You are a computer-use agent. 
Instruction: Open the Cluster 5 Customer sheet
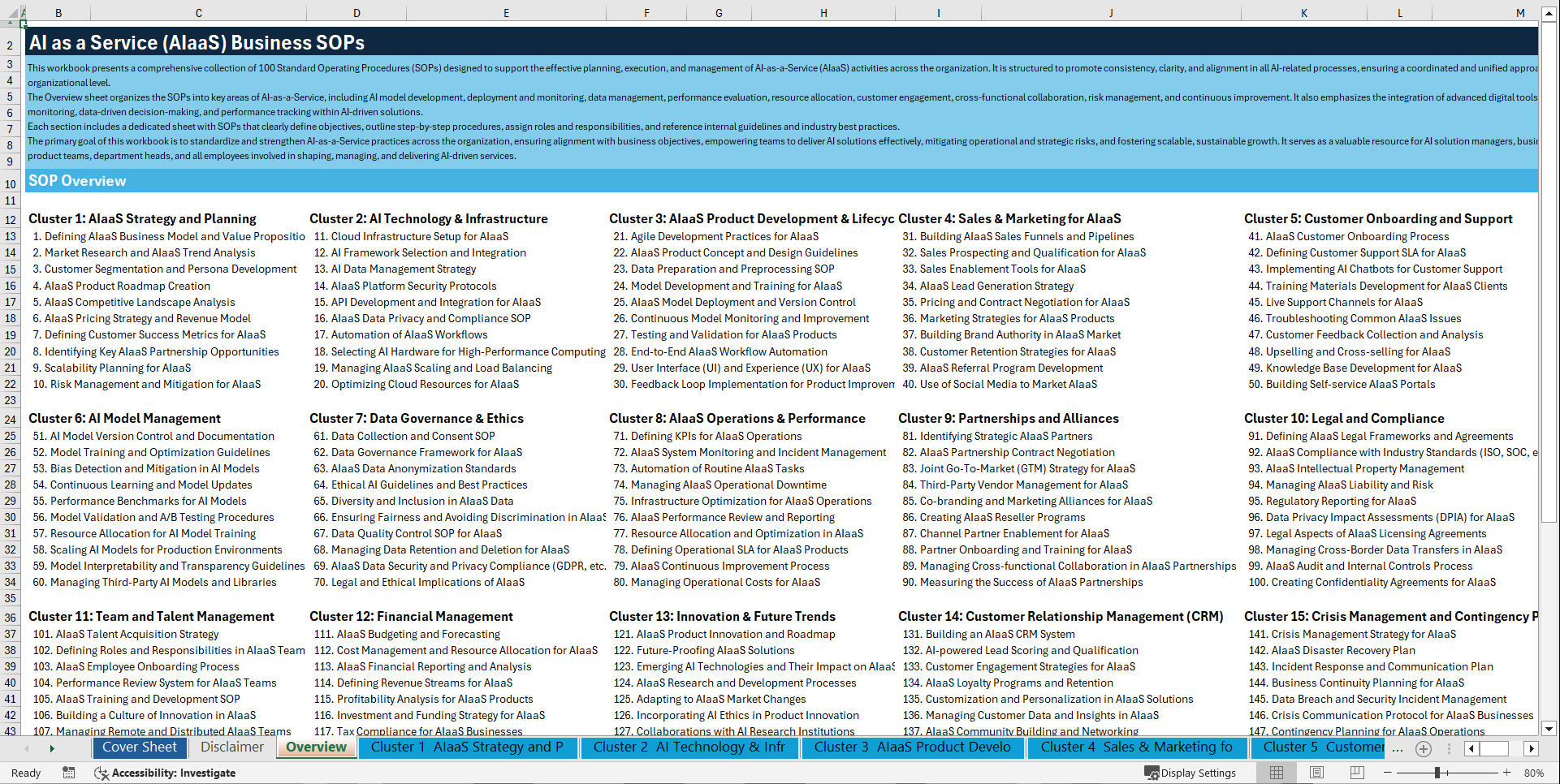pyautogui.click(x=1318, y=747)
